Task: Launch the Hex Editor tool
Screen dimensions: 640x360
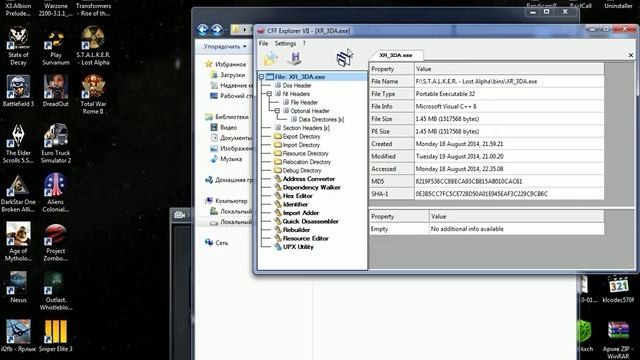Action: click(x=298, y=196)
